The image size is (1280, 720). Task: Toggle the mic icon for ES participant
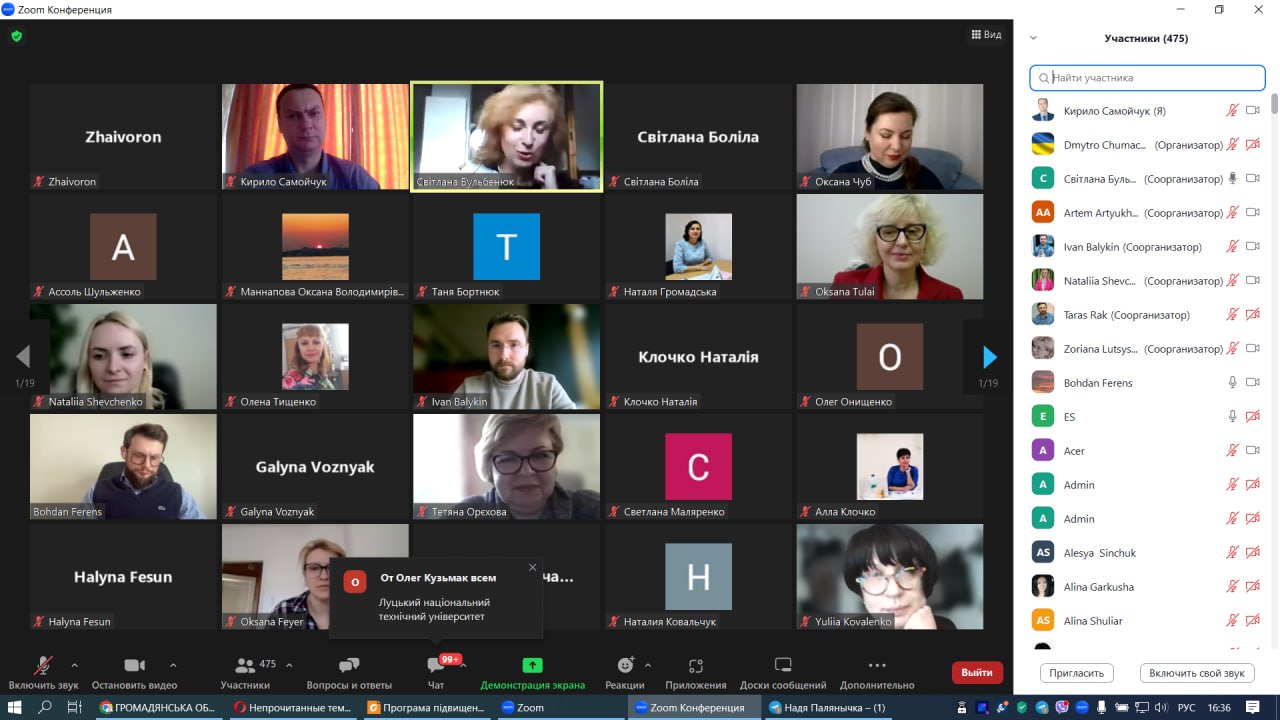pyautogui.click(x=1232, y=417)
